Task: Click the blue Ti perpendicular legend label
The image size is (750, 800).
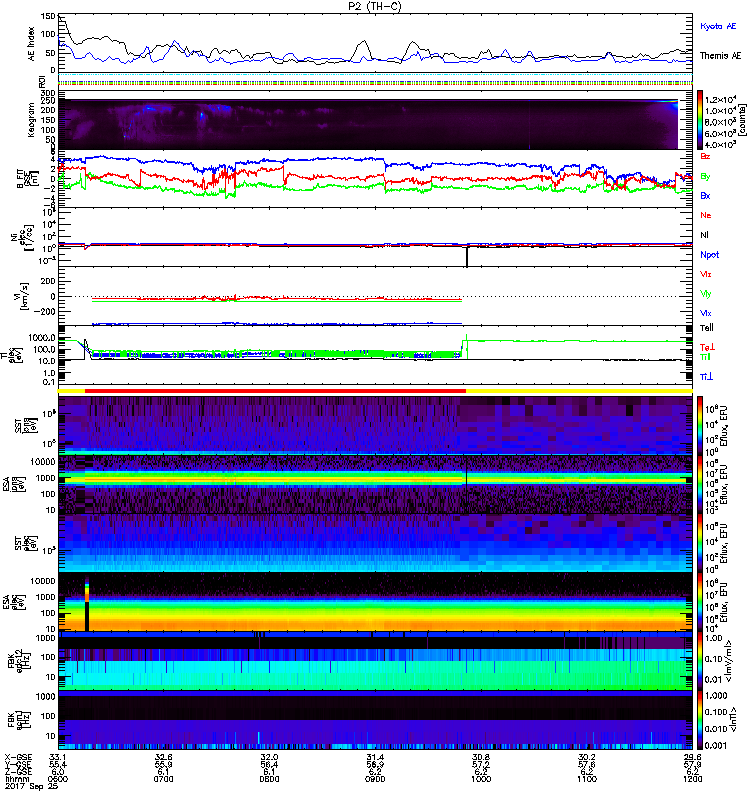Action: (x=706, y=377)
